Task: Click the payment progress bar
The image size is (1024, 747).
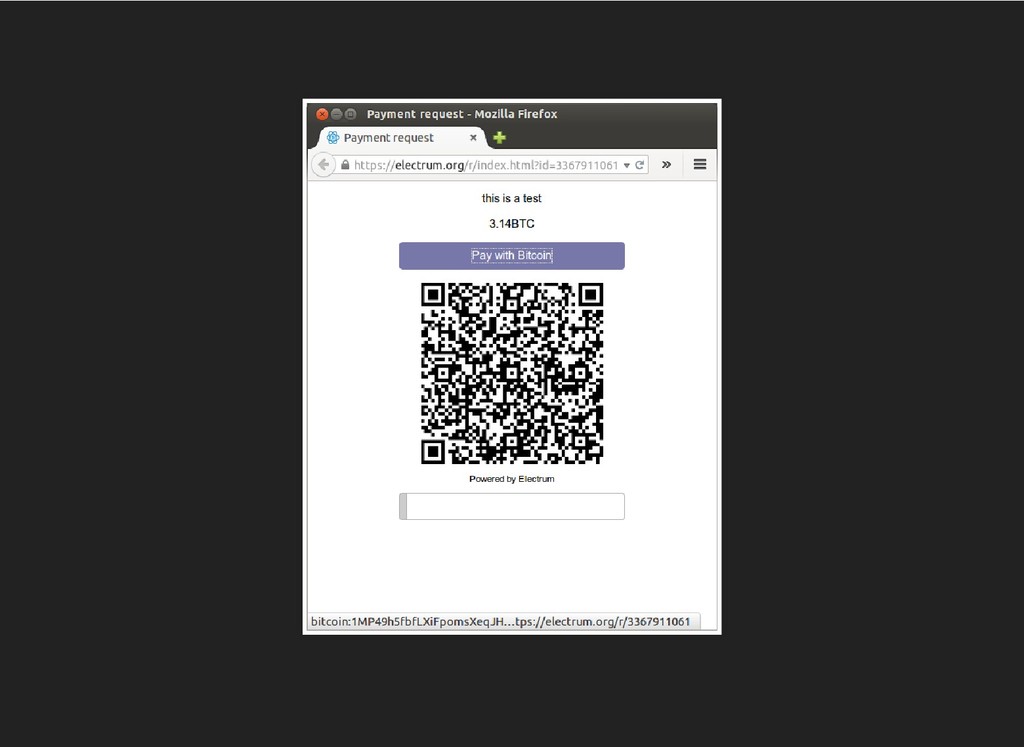Action: [512, 507]
